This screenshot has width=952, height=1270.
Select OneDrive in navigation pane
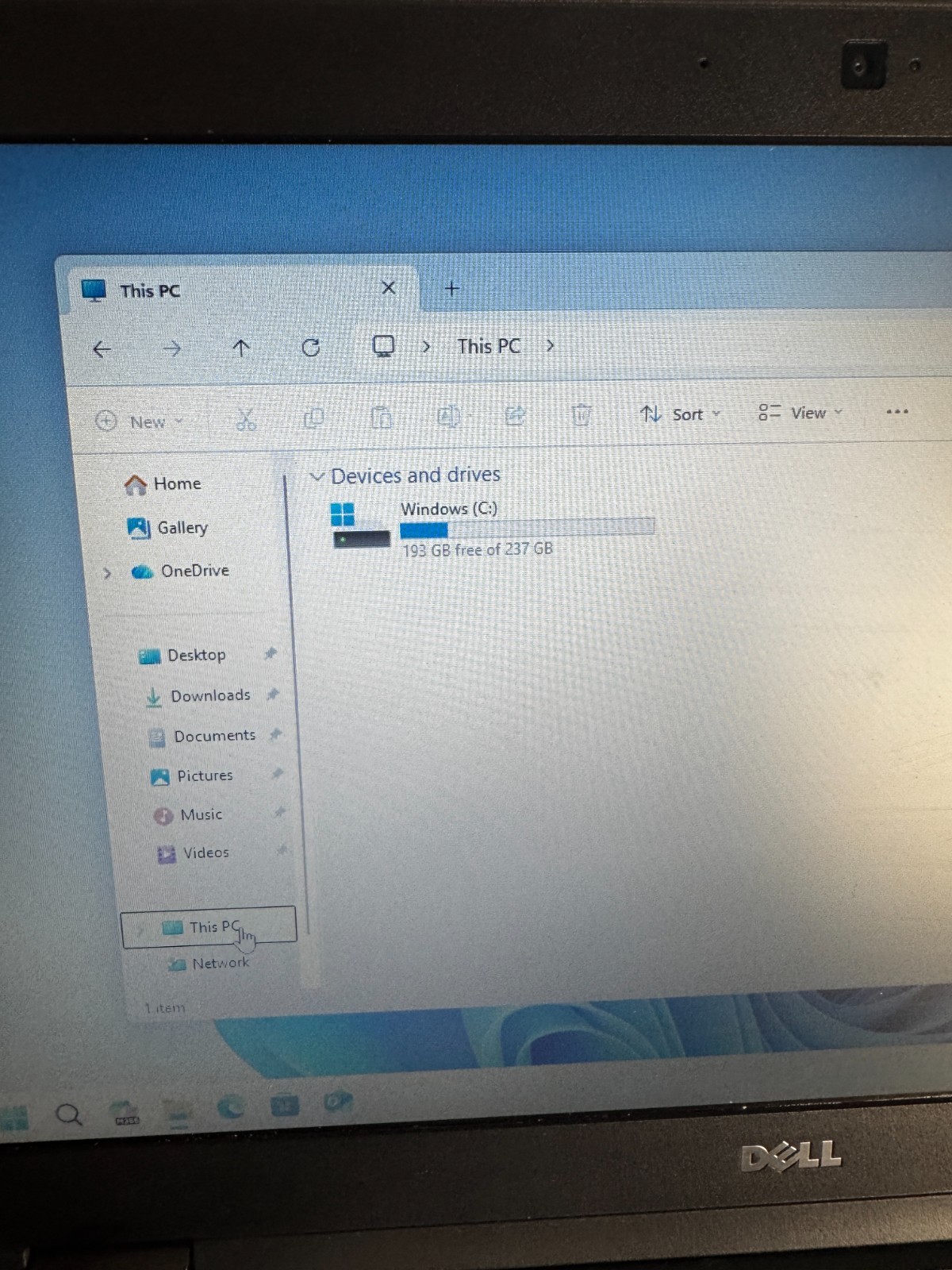point(181,571)
